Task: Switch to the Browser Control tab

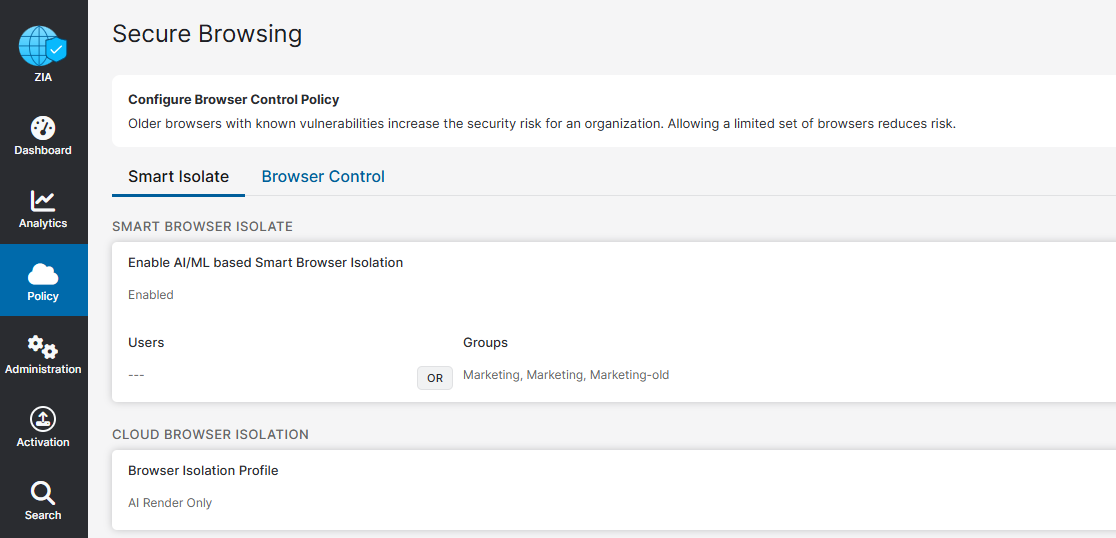Action: [323, 176]
